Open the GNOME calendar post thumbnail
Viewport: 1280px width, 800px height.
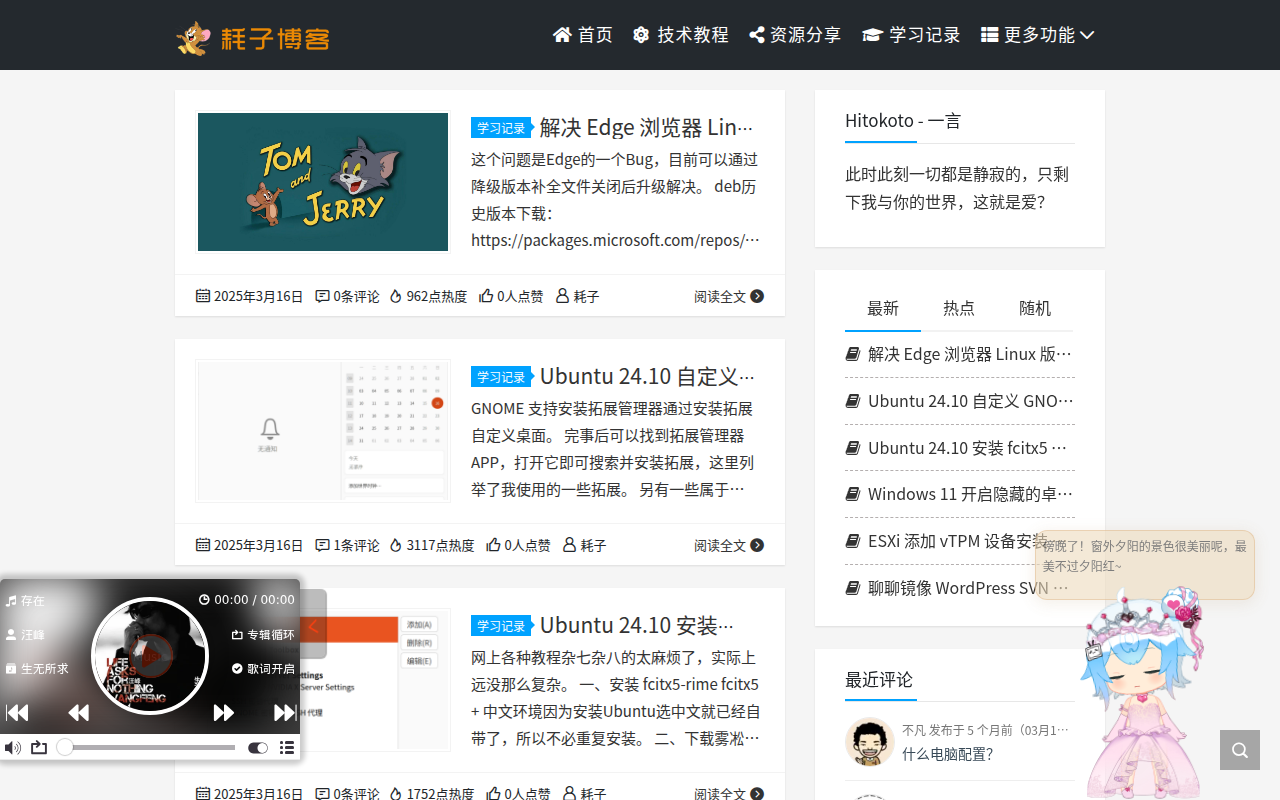(x=323, y=431)
